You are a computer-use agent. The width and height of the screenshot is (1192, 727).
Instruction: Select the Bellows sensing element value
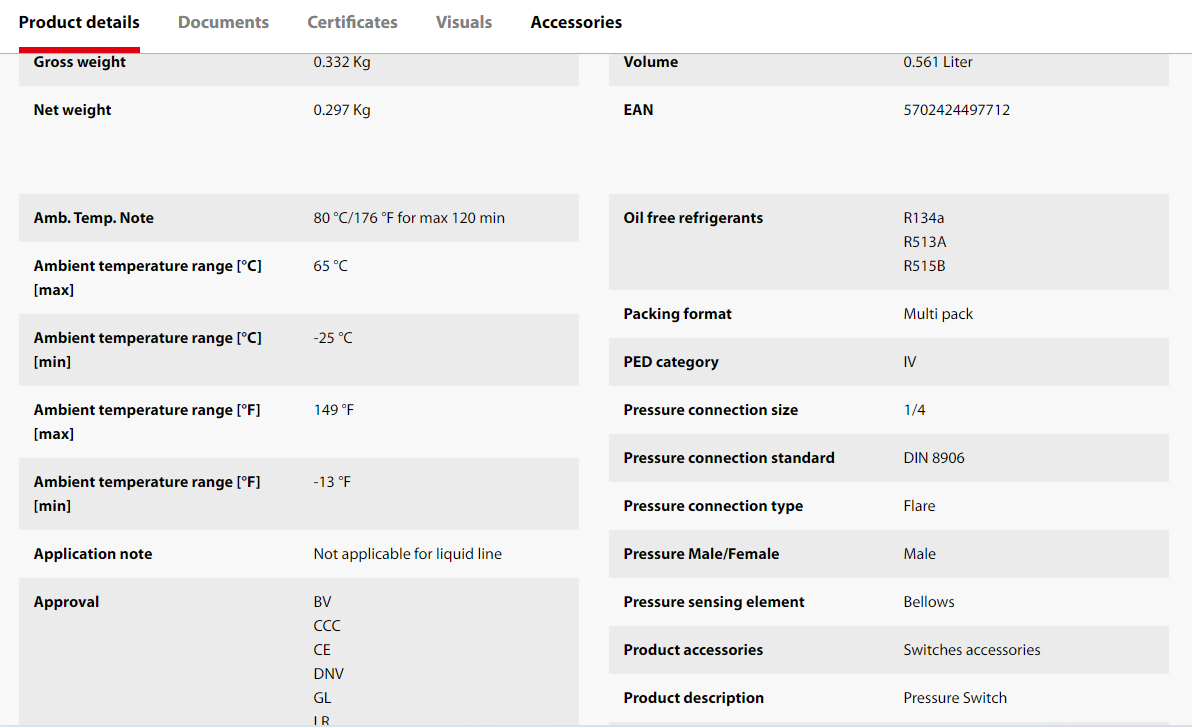[x=929, y=602]
